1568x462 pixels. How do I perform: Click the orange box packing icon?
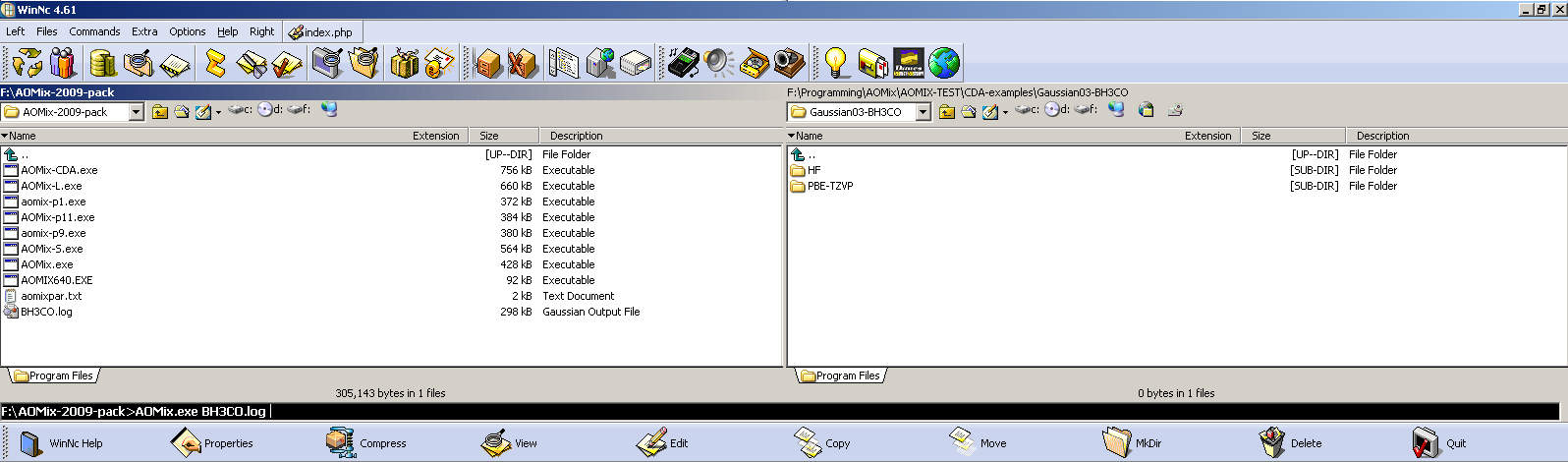(x=488, y=63)
